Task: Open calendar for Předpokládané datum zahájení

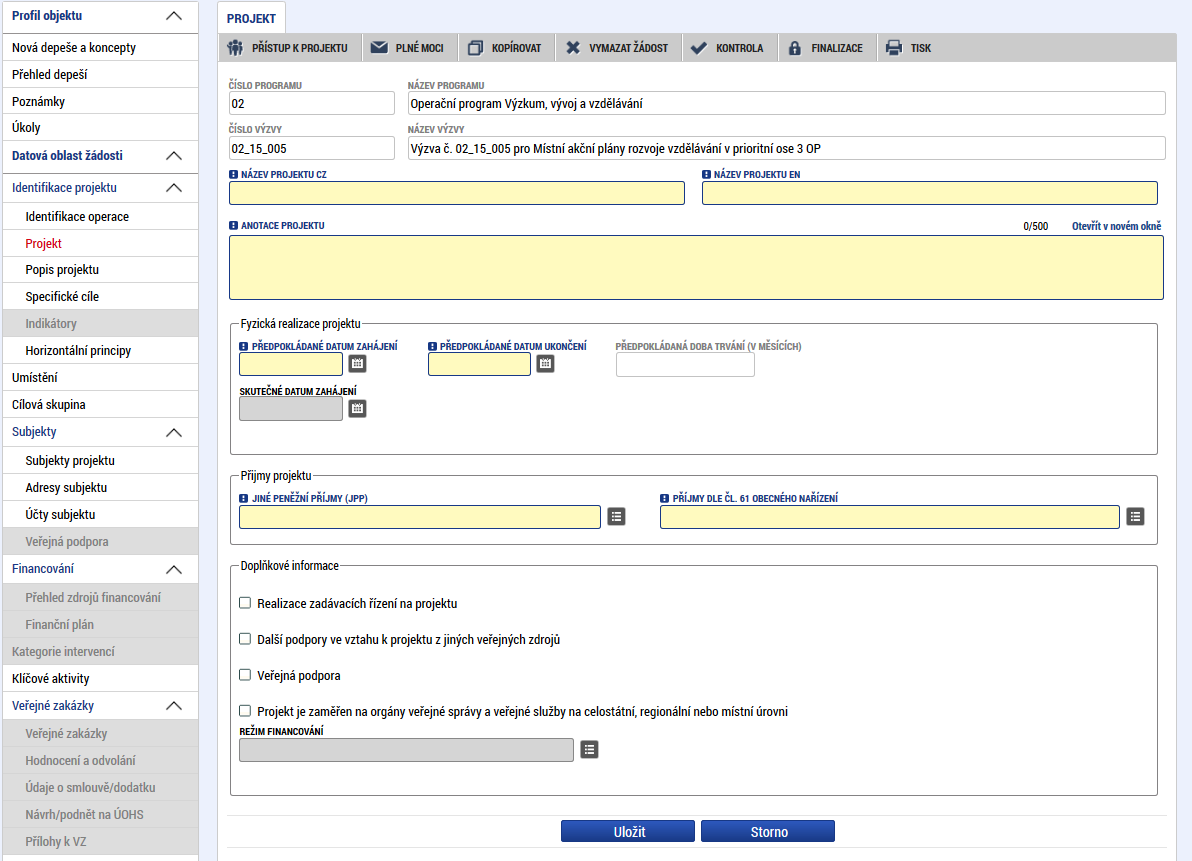Action: pyautogui.click(x=357, y=364)
